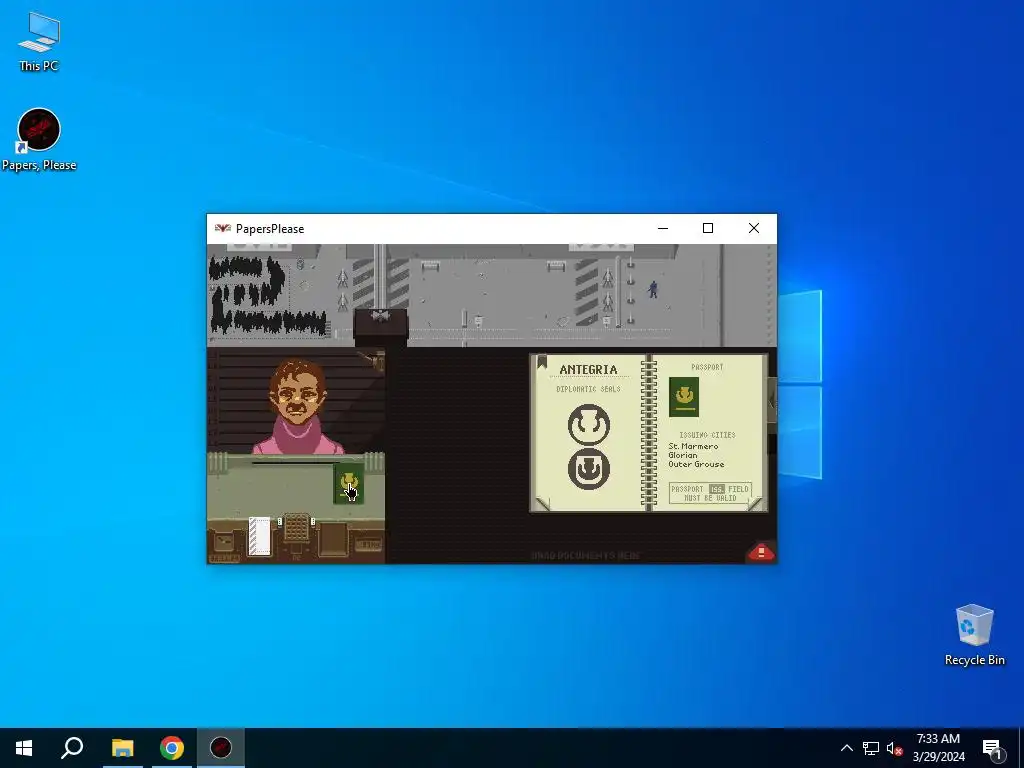
Task: Select issuing city St. Marmero
Action: [x=693, y=446]
